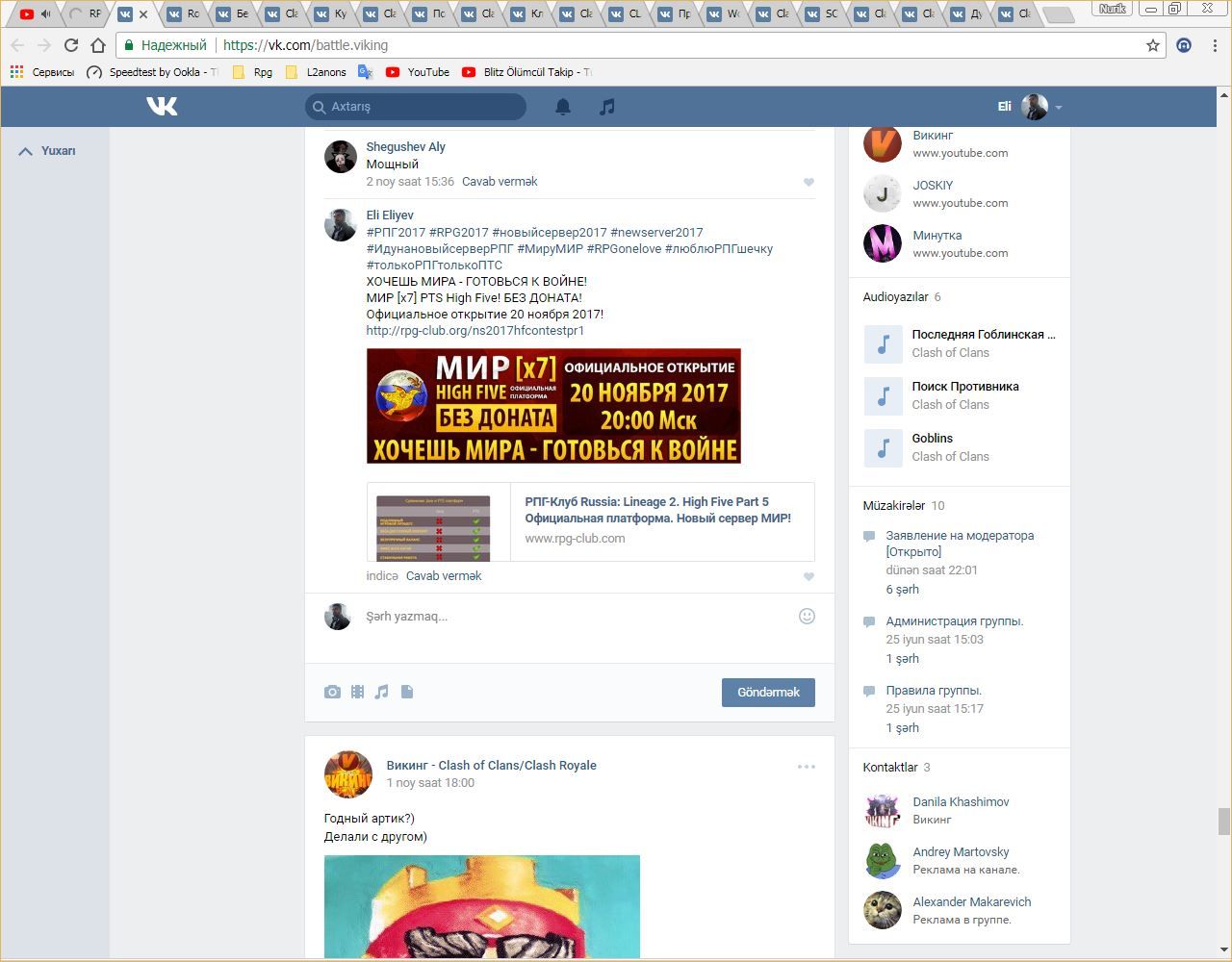
Task: Go to the browser home page
Action: pyautogui.click(x=97, y=45)
